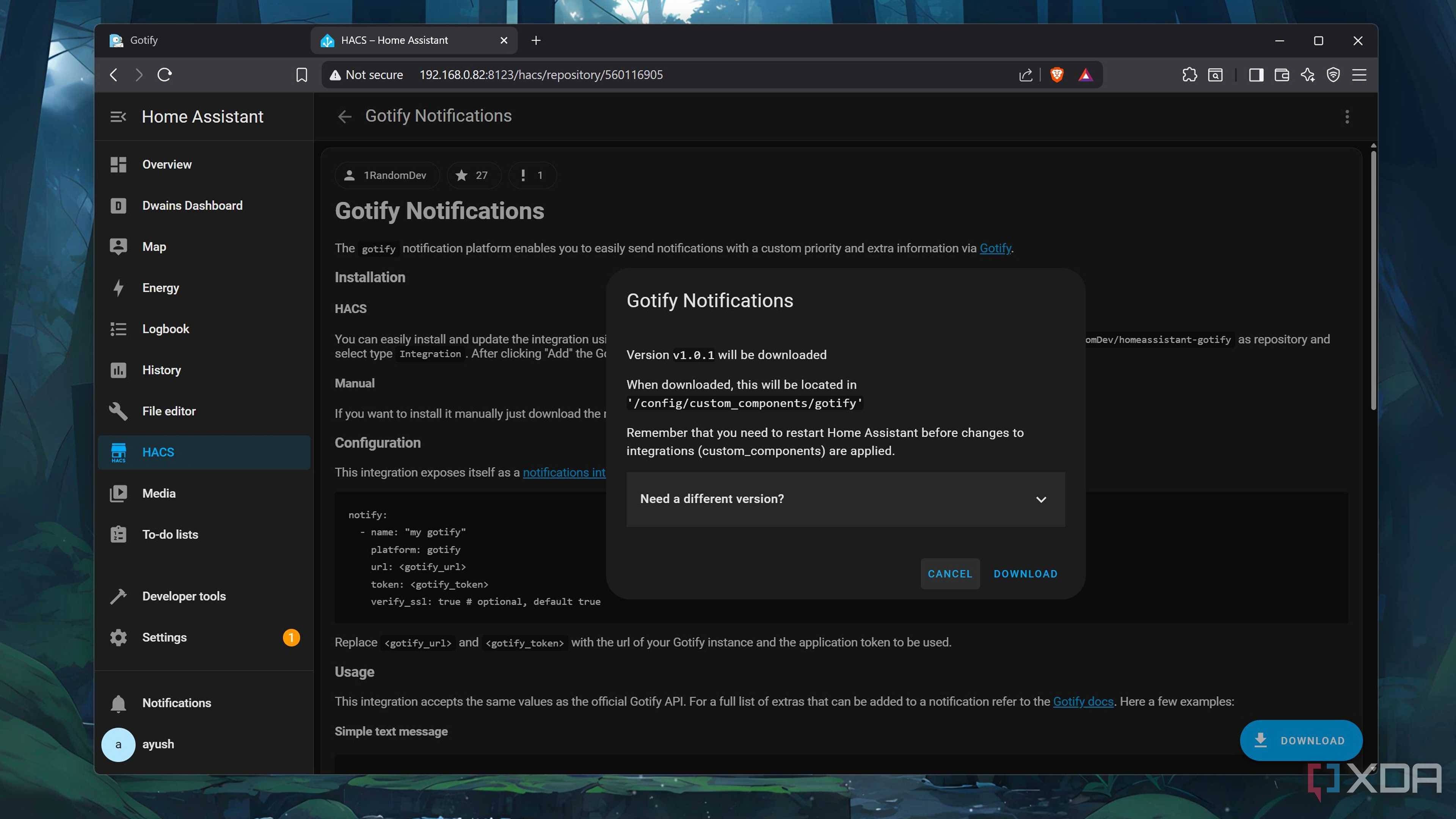
Task: Go back using the arrow beside Gotify Notifications
Action: (344, 116)
